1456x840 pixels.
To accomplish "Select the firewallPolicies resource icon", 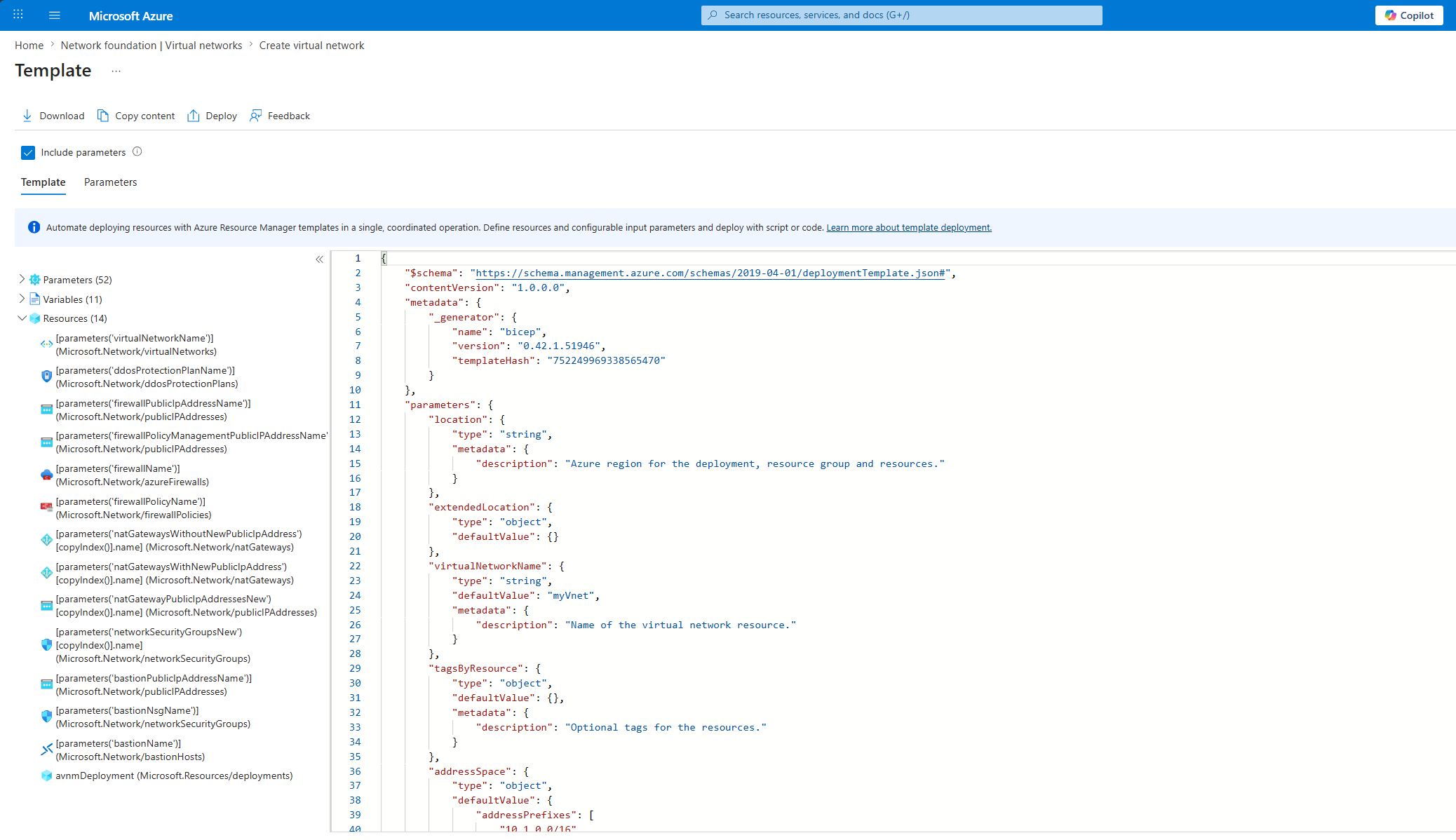I will [x=46, y=508].
